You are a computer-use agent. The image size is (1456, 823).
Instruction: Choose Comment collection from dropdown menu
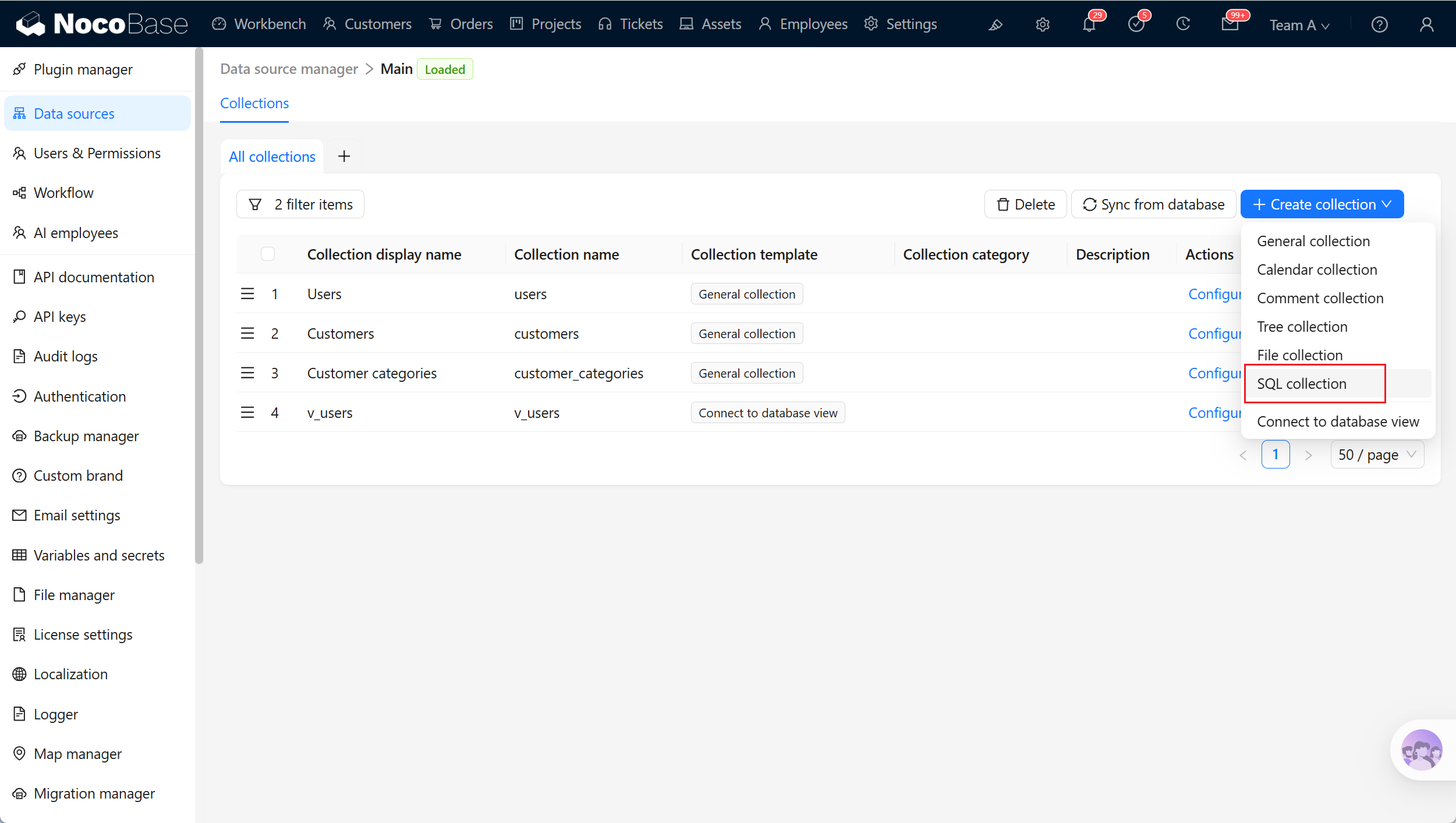pyautogui.click(x=1338, y=298)
